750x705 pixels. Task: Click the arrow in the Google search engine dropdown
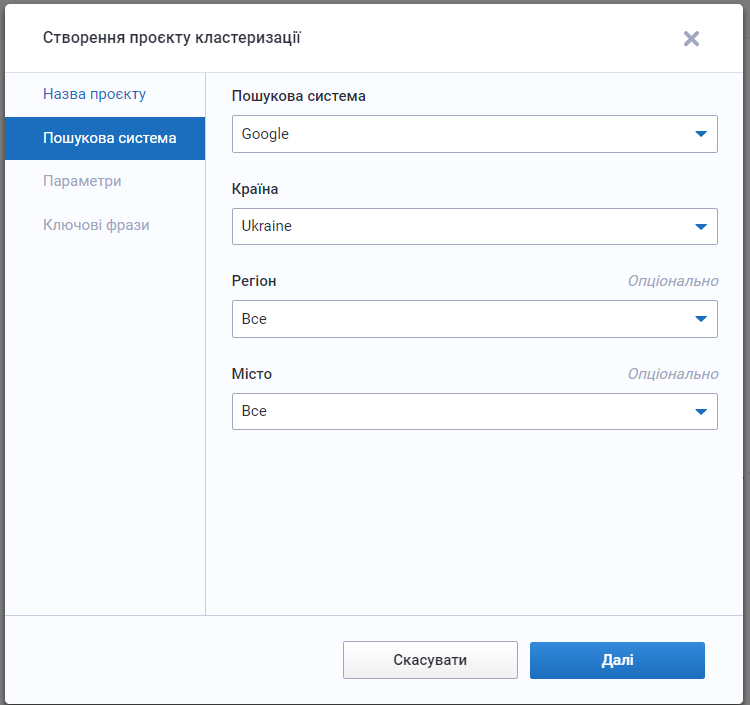700,134
